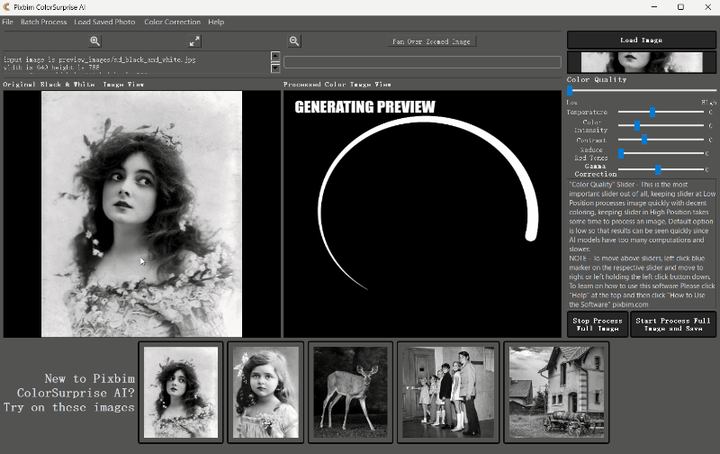Click the zoom out magnifier icon
This screenshot has width=720, height=454.
point(295,41)
